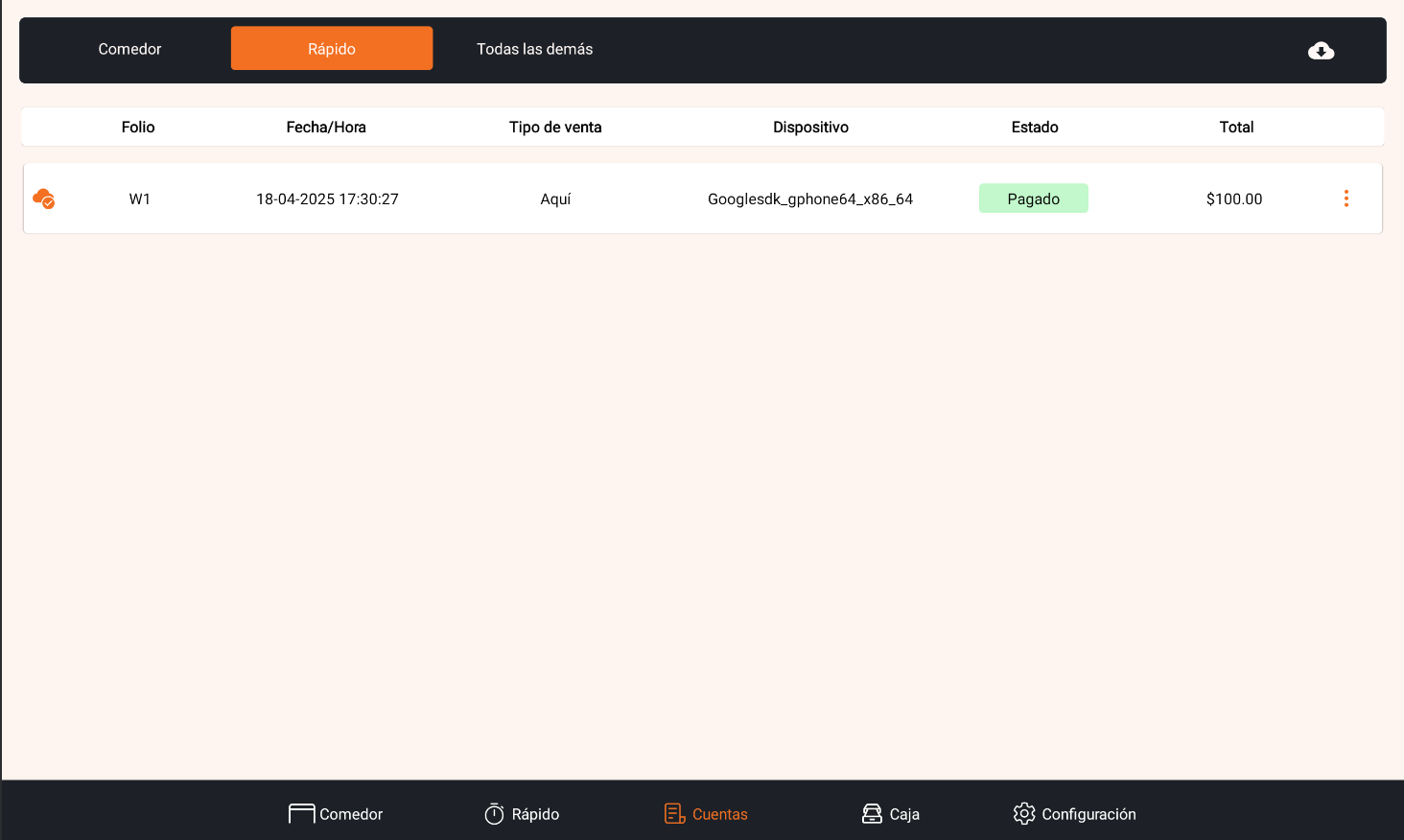Screen dimensions: 1404x840
Task: Go to Rápido label in bottom navigation
Action: (535, 814)
